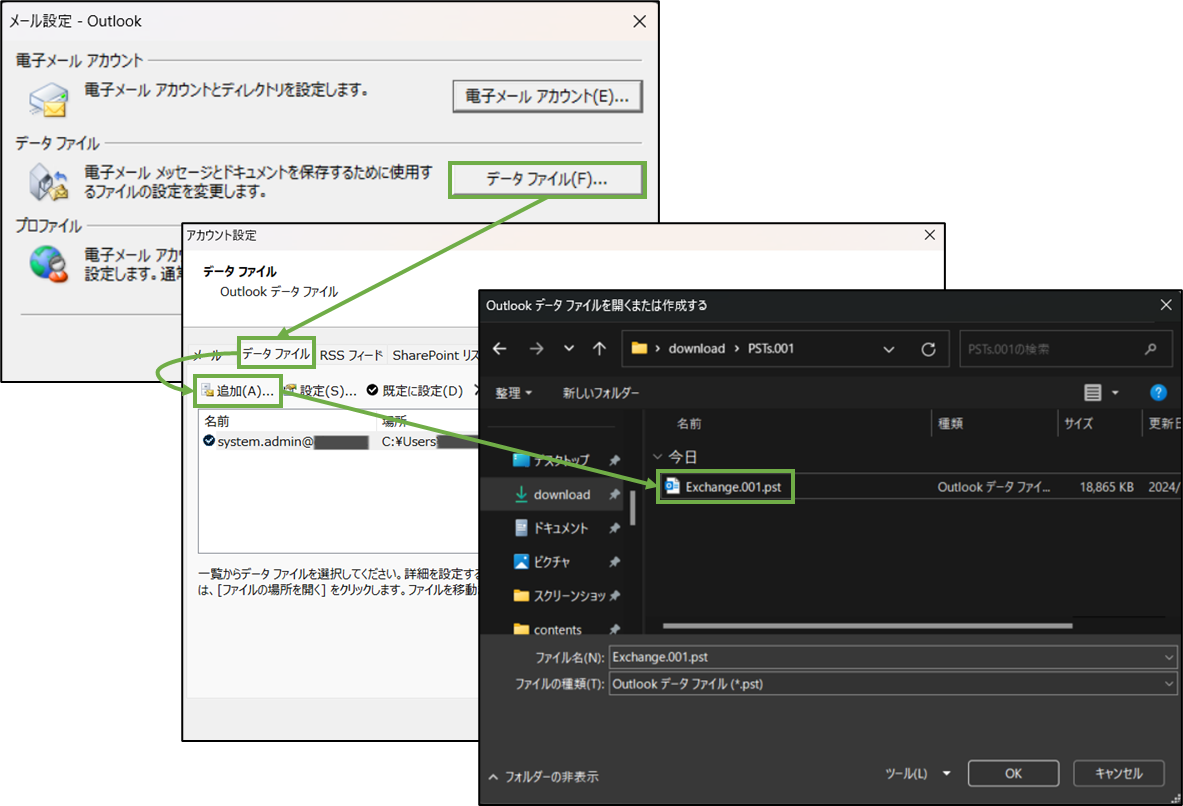Switch to the SharePoint リスト tab

coord(435,355)
